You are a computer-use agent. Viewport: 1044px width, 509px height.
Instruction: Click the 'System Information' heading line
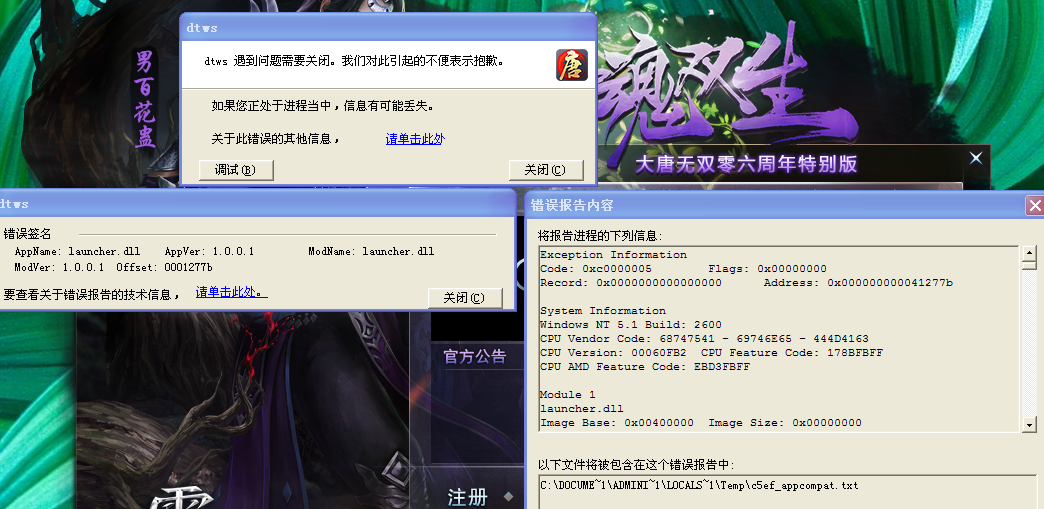[603, 310]
